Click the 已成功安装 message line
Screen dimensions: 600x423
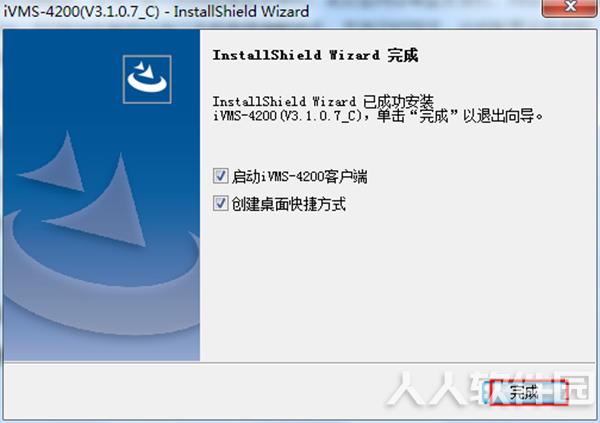(x=323, y=102)
